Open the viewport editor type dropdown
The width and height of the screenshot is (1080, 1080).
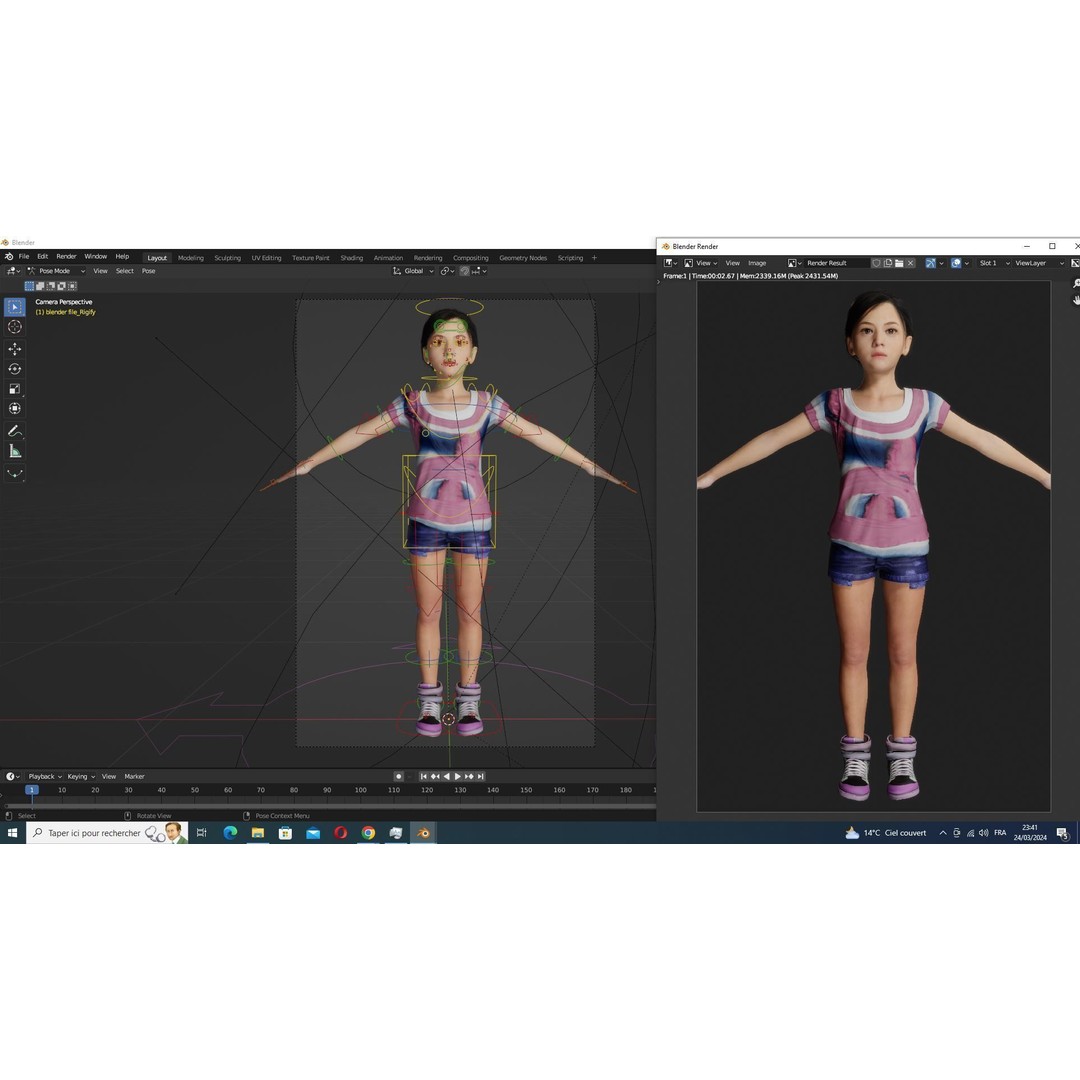click(13, 271)
